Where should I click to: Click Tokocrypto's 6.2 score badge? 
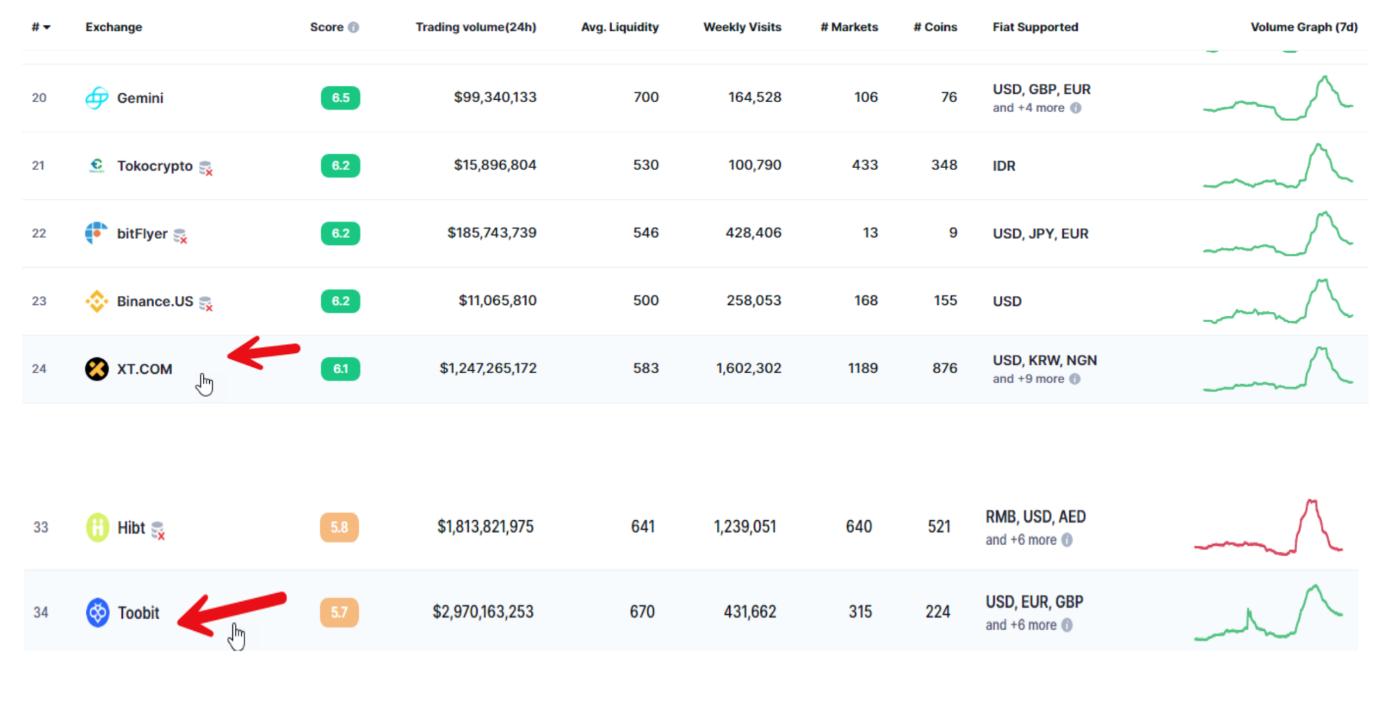[x=340, y=166]
